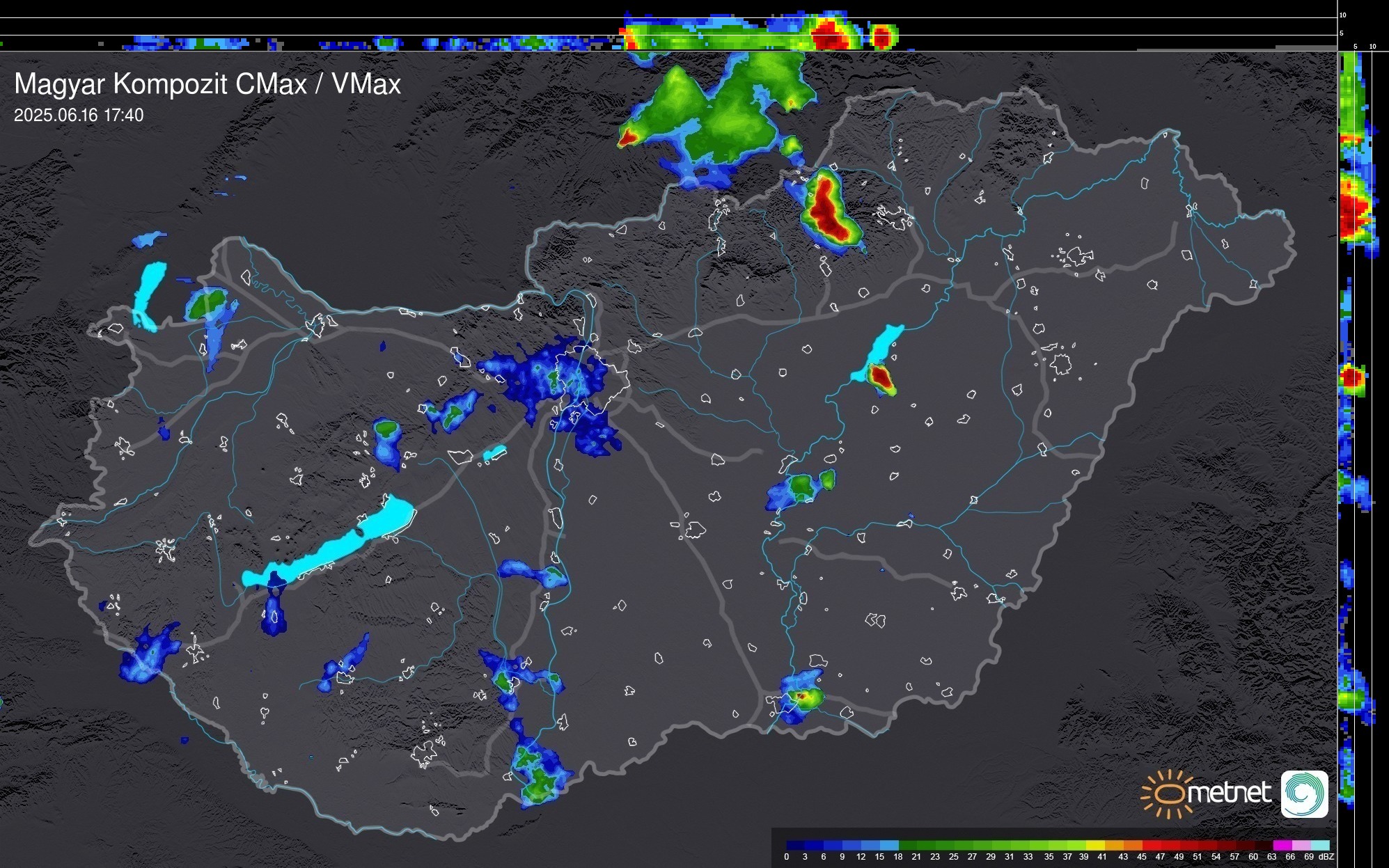Click the red storm core south of Tisza lake
Screen dimensions: 1389x868
tap(881, 377)
